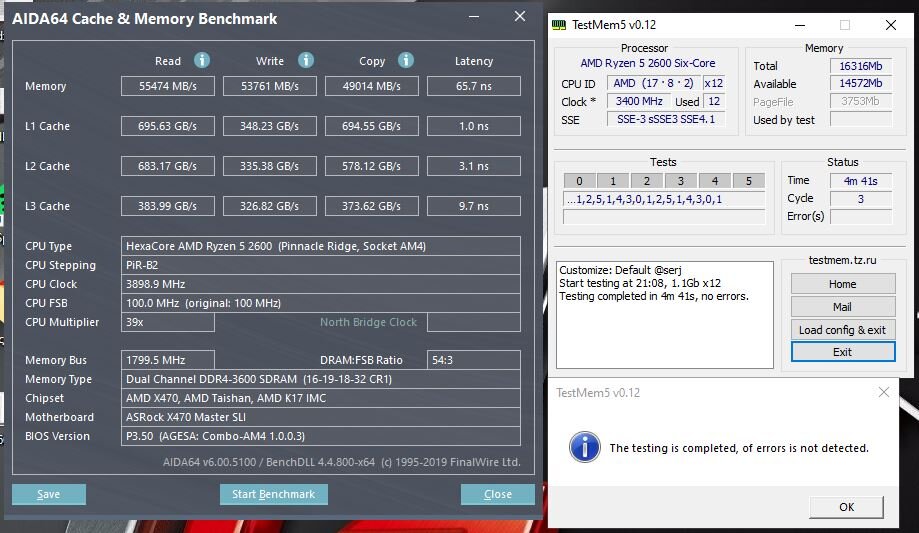Image resolution: width=919 pixels, height=533 pixels.
Task: Click the CPU Multiplier value 39x
Action: click(x=168, y=322)
